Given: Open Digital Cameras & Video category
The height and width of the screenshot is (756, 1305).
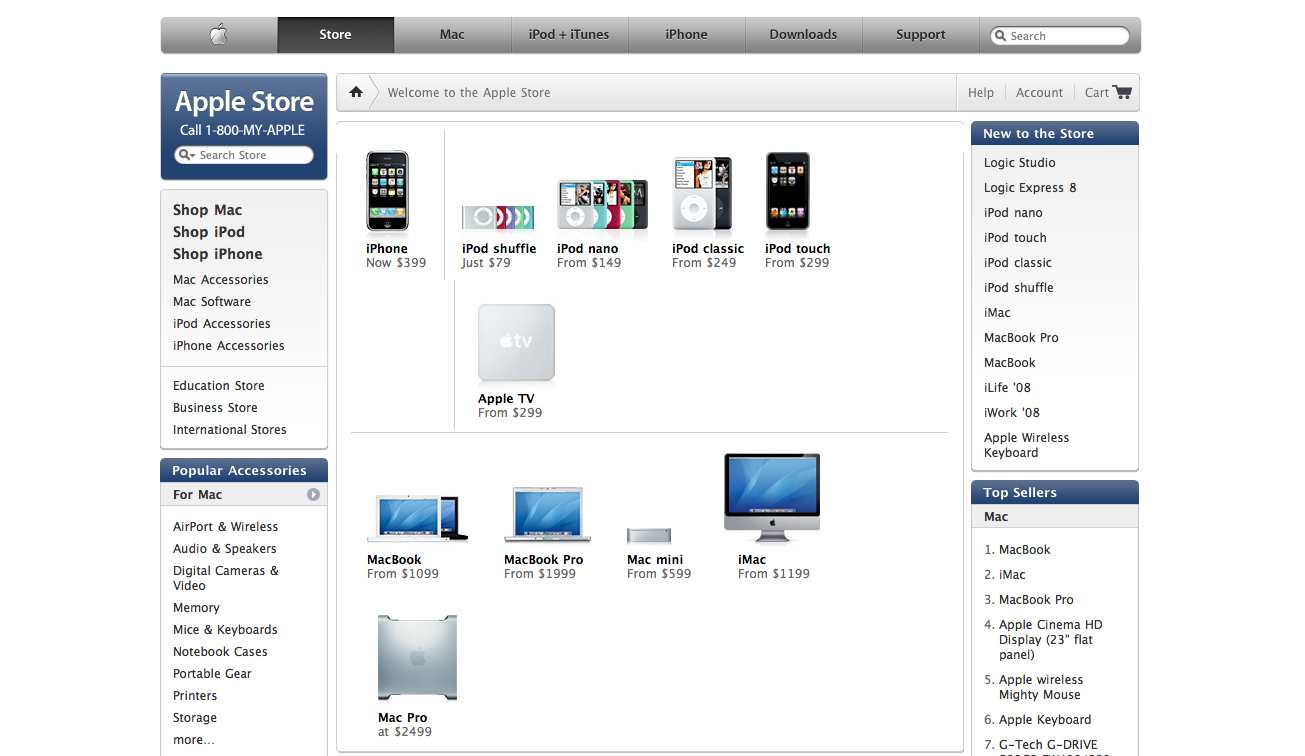Looking at the screenshot, I should point(226,578).
